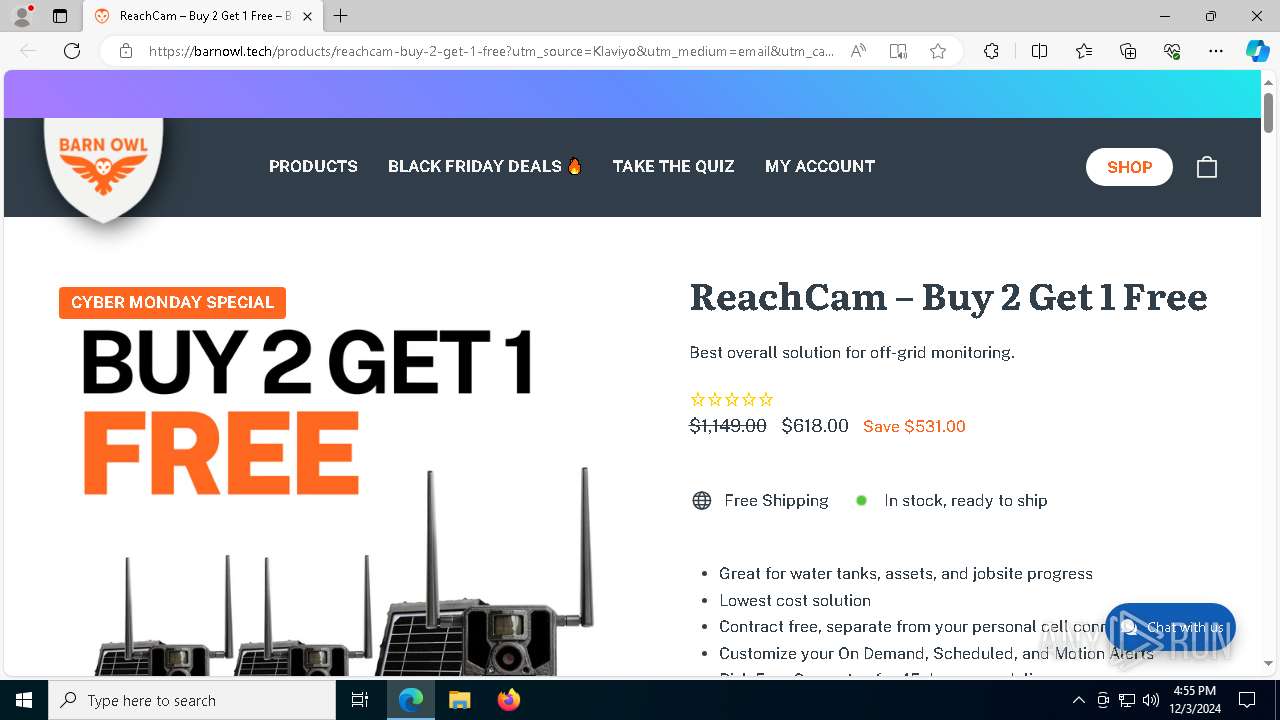The image size is (1280, 720).
Task: Click the five-star rating widget
Action: tap(732, 399)
